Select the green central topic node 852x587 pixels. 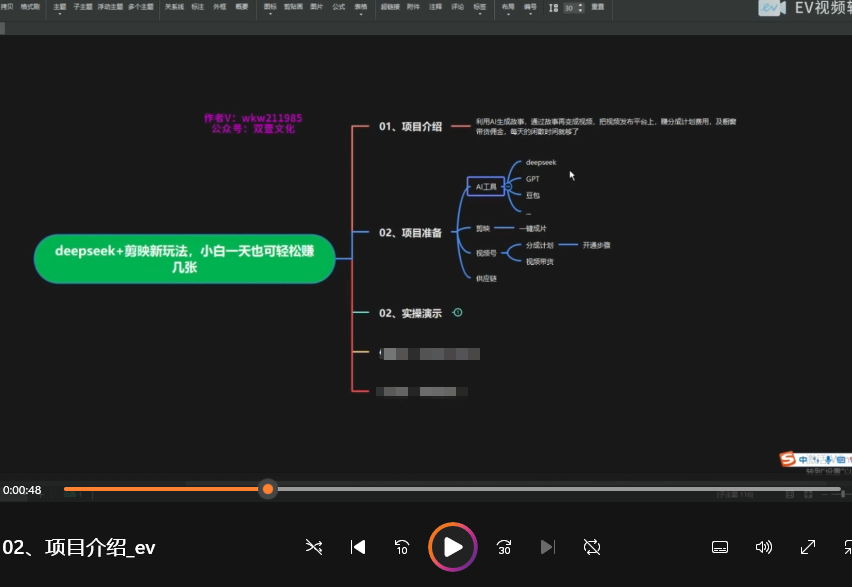tap(184, 259)
